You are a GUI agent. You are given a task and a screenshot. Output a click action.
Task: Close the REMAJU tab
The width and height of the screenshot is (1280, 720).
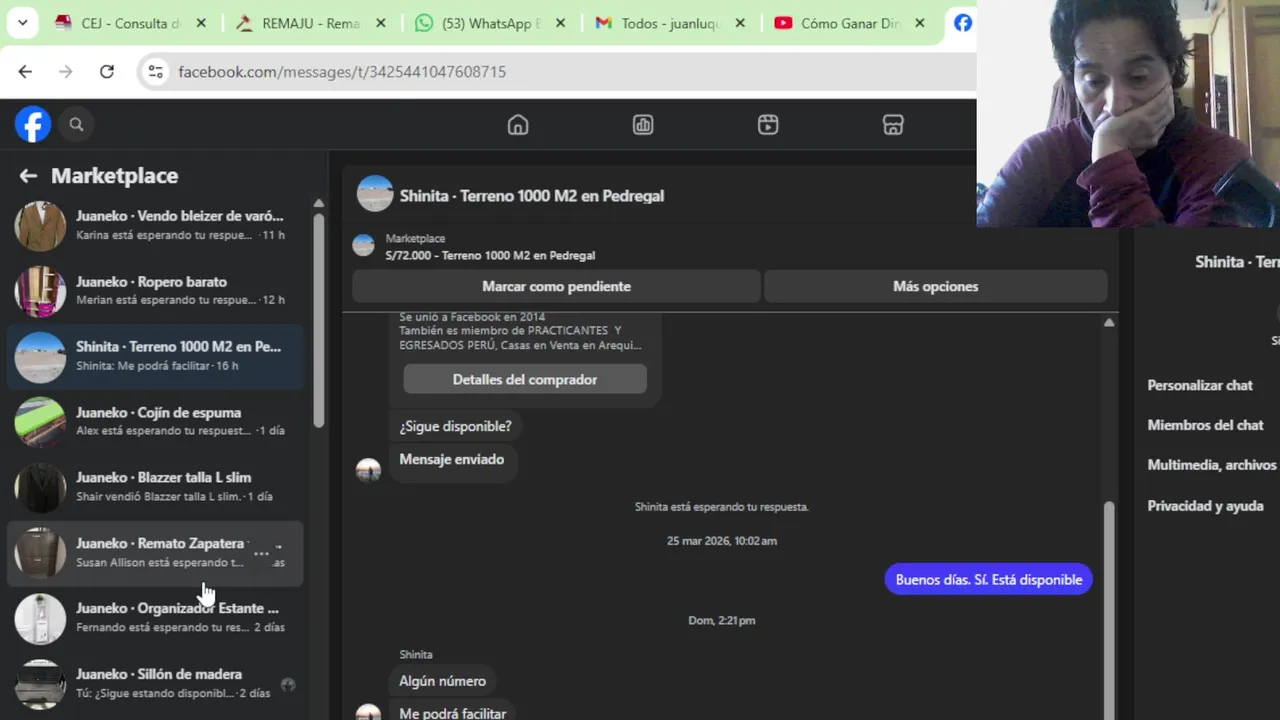point(381,23)
